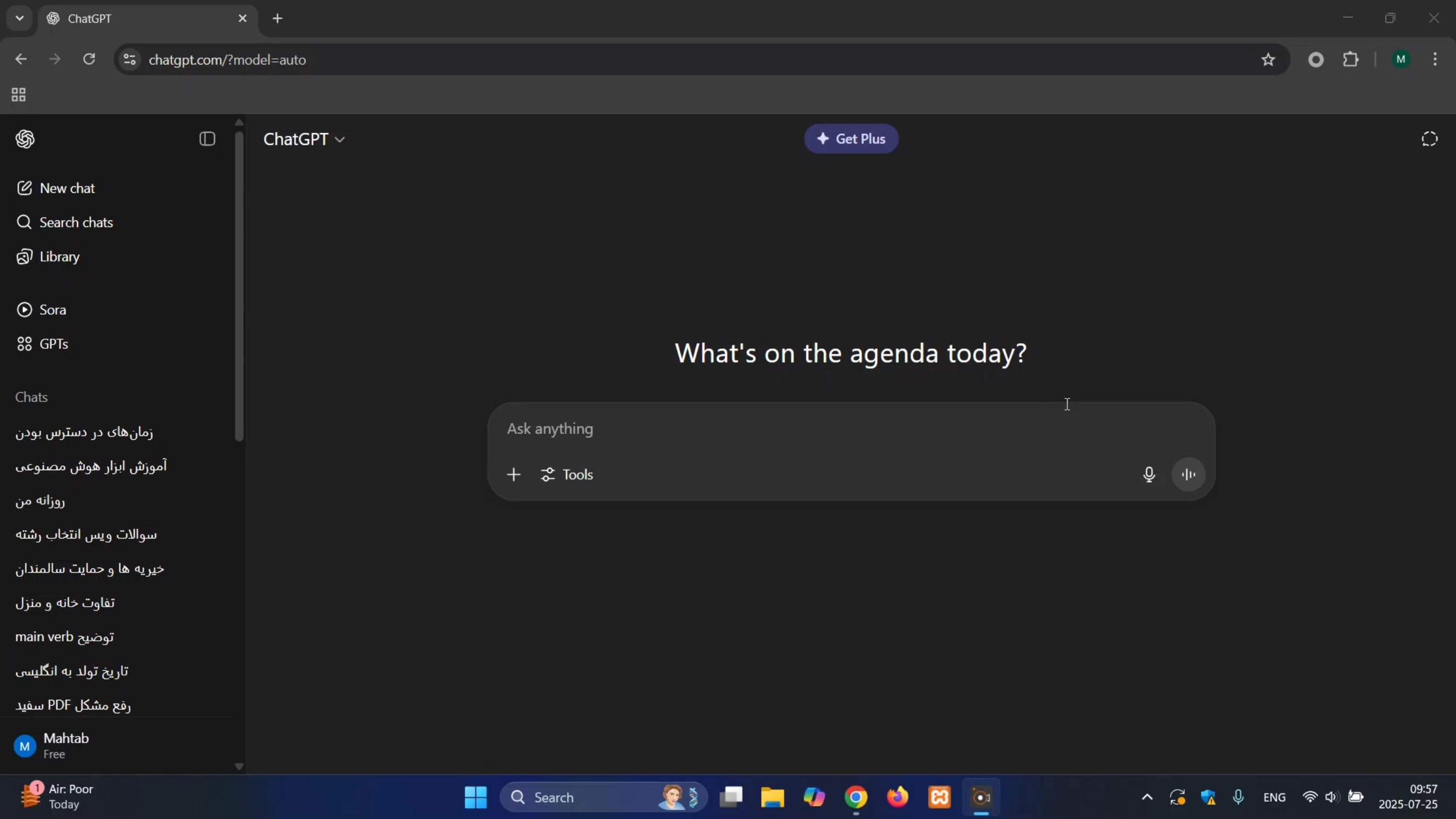The height and width of the screenshot is (819, 1456).
Task: Click the Air: Poor weather widget
Action: (56, 797)
